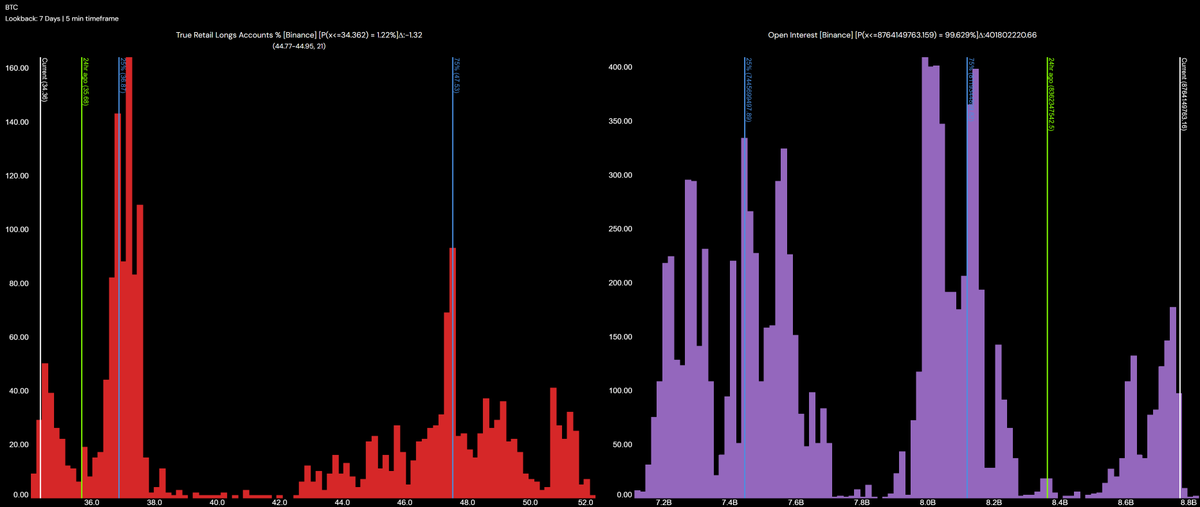Click the 40.0 x-axis label

pos(216,503)
